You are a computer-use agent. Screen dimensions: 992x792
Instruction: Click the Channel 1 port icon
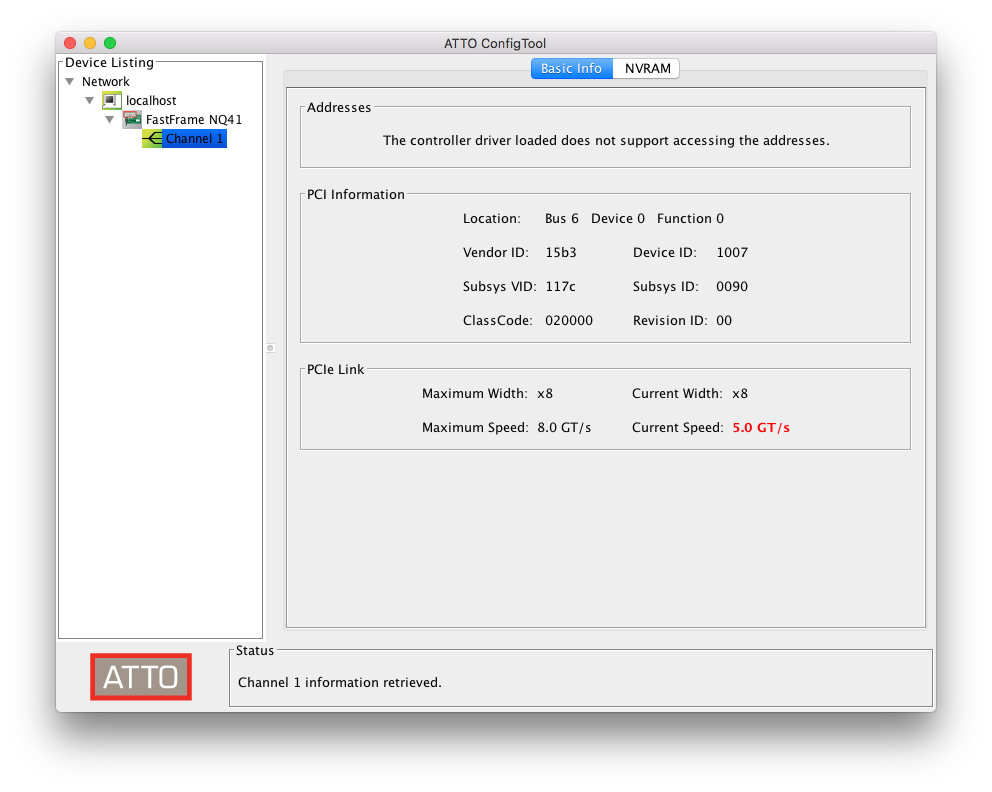(x=152, y=138)
